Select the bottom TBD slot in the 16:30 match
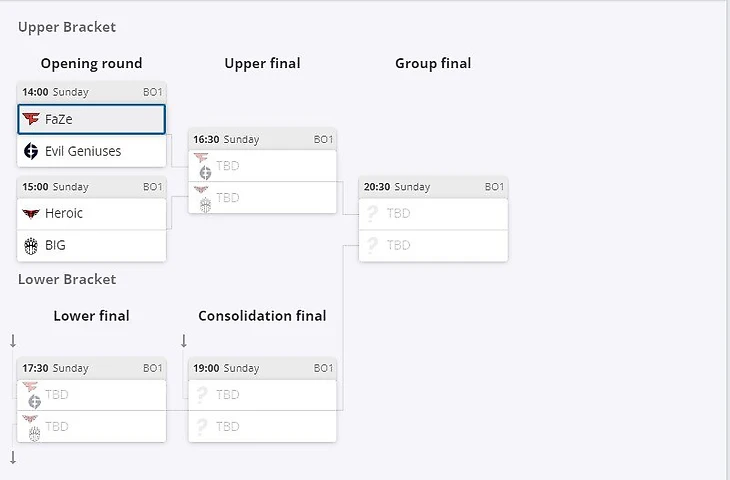730x480 pixels. click(x=262, y=198)
